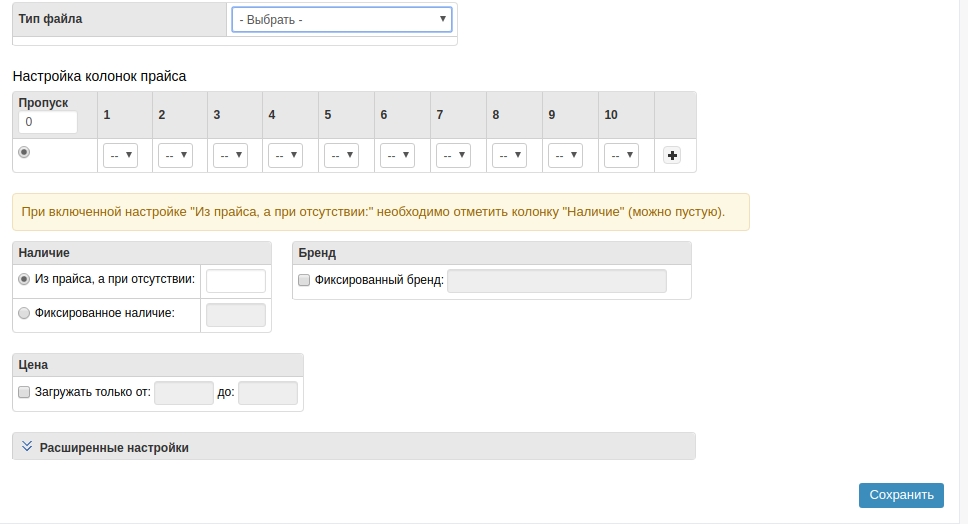Click input next to 'Из прайса, а при отсутствии'

(235, 281)
